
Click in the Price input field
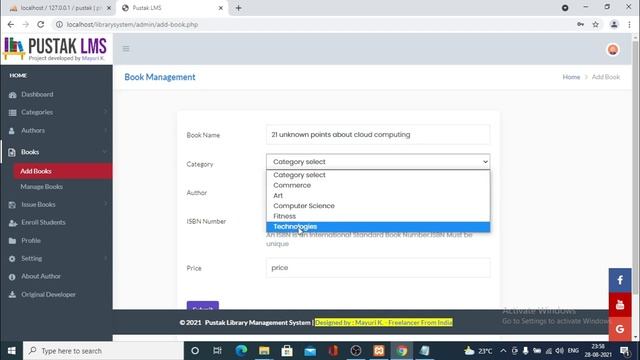(378, 268)
